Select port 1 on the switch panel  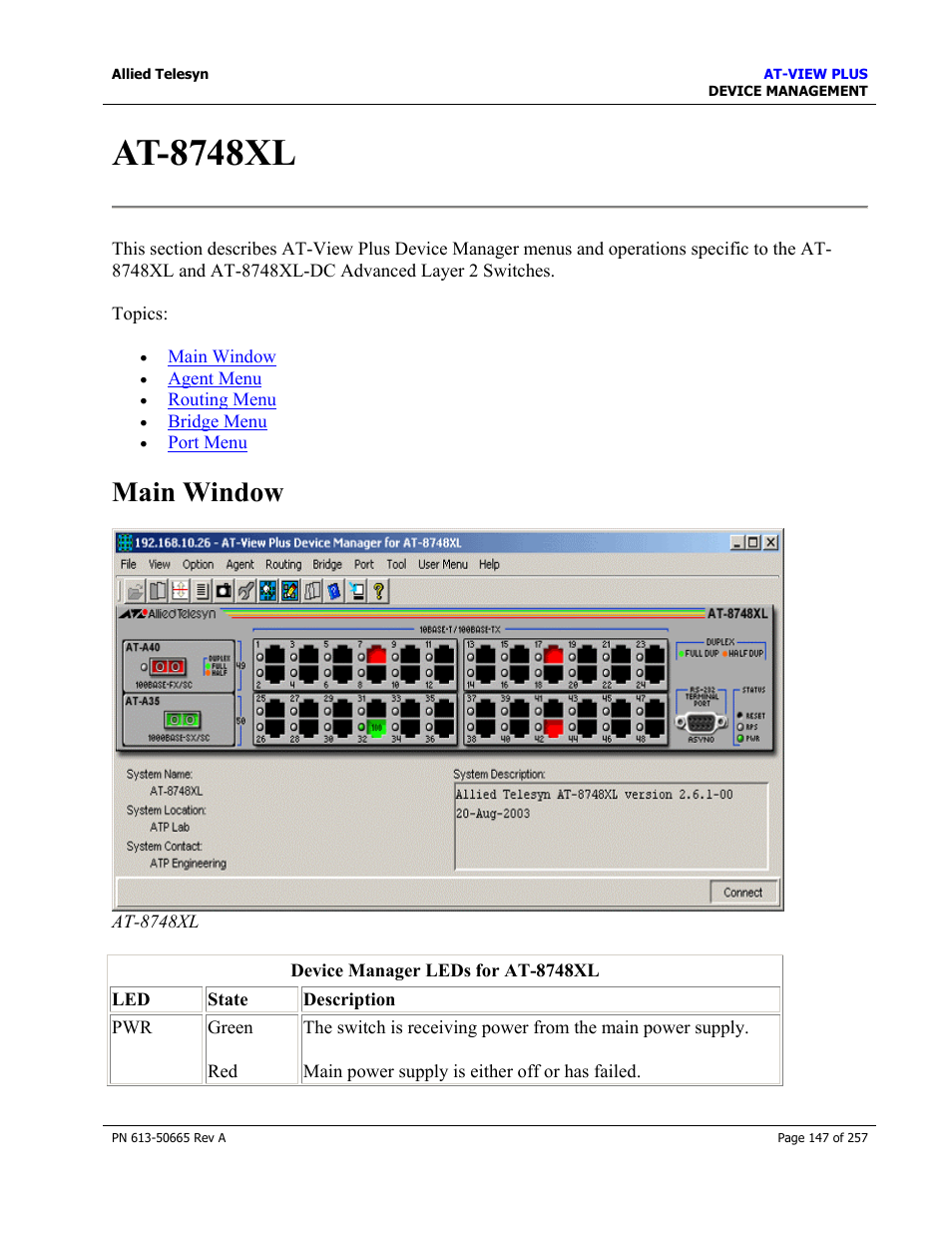point(274,656)
